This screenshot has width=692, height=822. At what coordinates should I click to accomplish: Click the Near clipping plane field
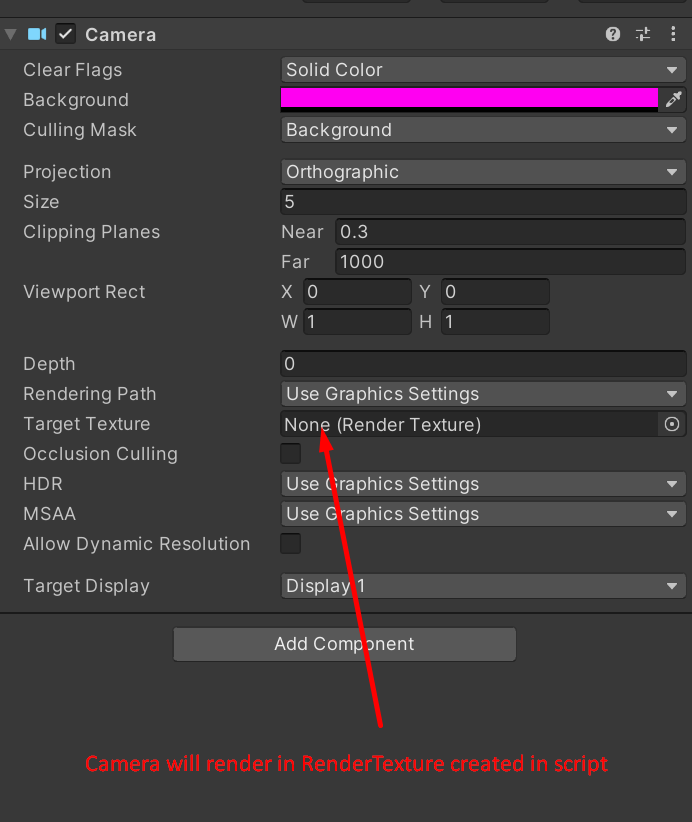coord(510,232)
